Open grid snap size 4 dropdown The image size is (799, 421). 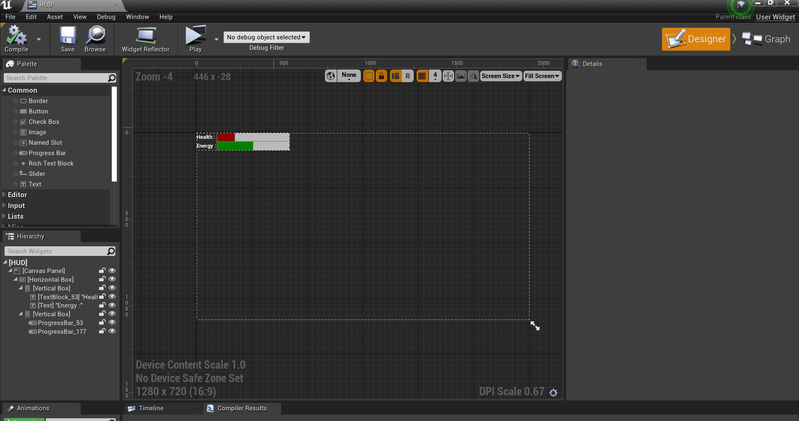coord(435,76)
